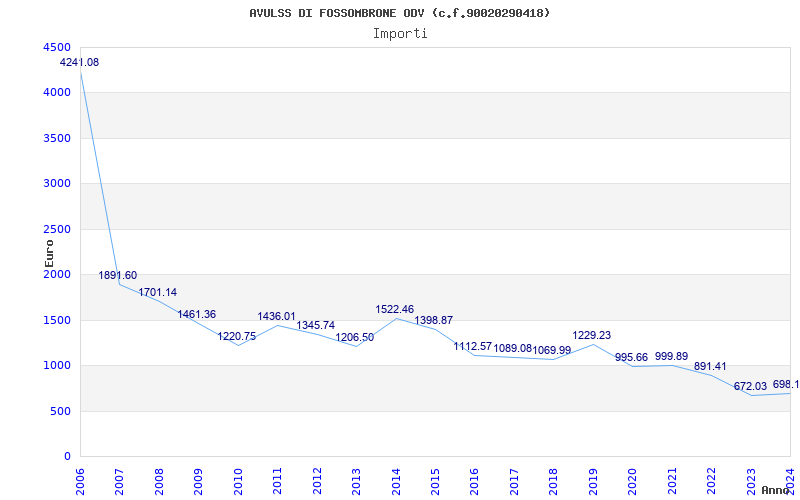Click the 1500 y-axis tick label

coord(58,320)
